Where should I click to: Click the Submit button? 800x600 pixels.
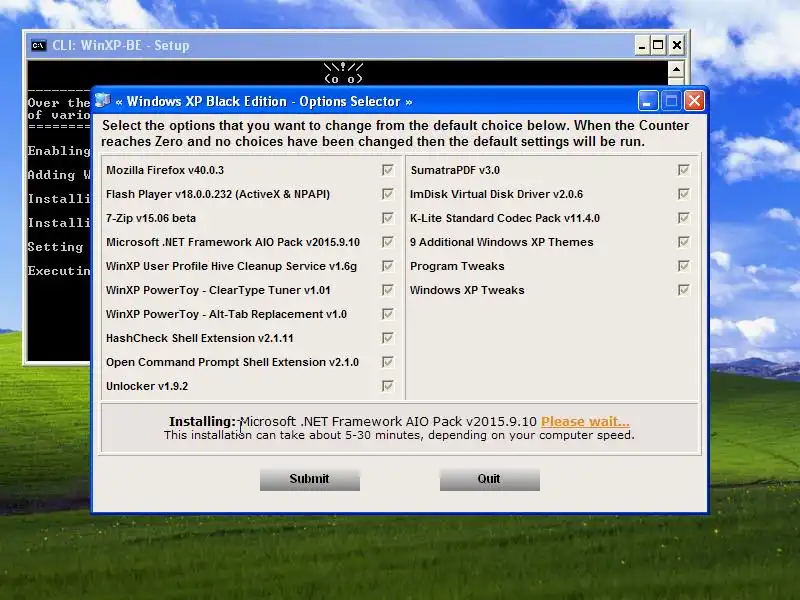click(310, 479)
